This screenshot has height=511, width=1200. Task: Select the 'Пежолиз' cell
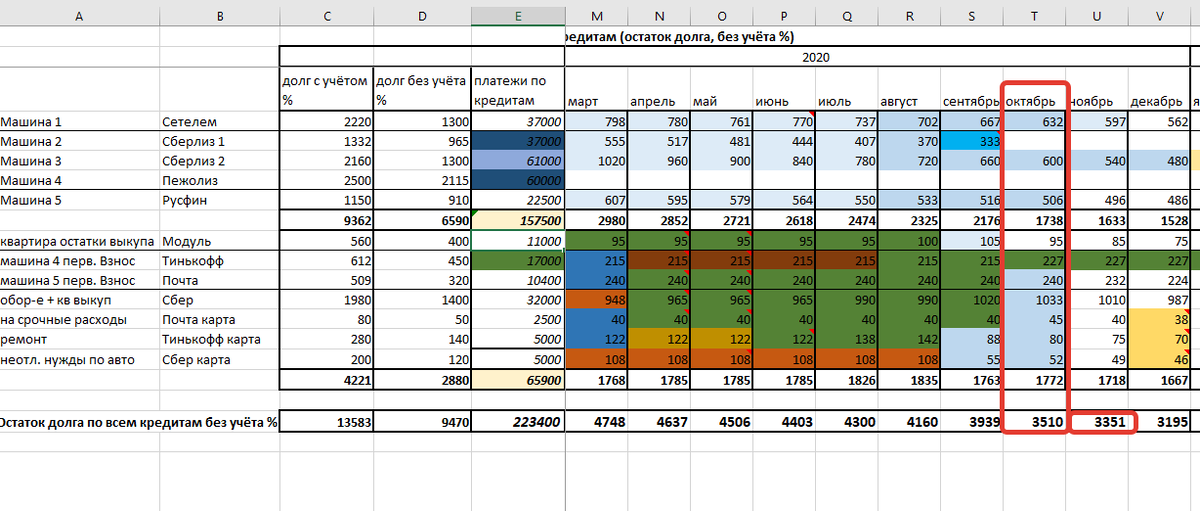pyautogui.click(x=219, y=181)
